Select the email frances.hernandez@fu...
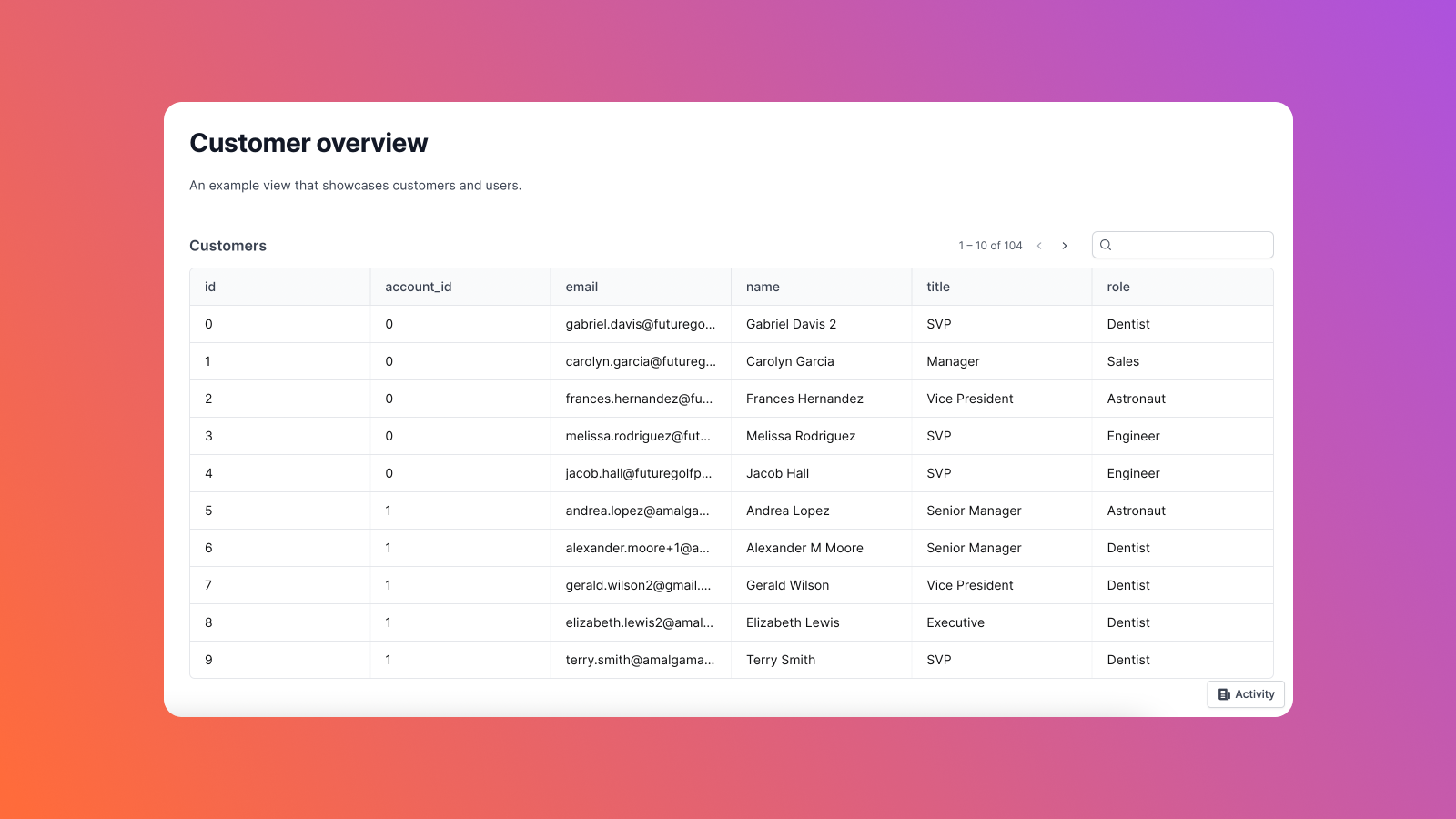This screenshot has height=819, width=1456. [639, 399]
